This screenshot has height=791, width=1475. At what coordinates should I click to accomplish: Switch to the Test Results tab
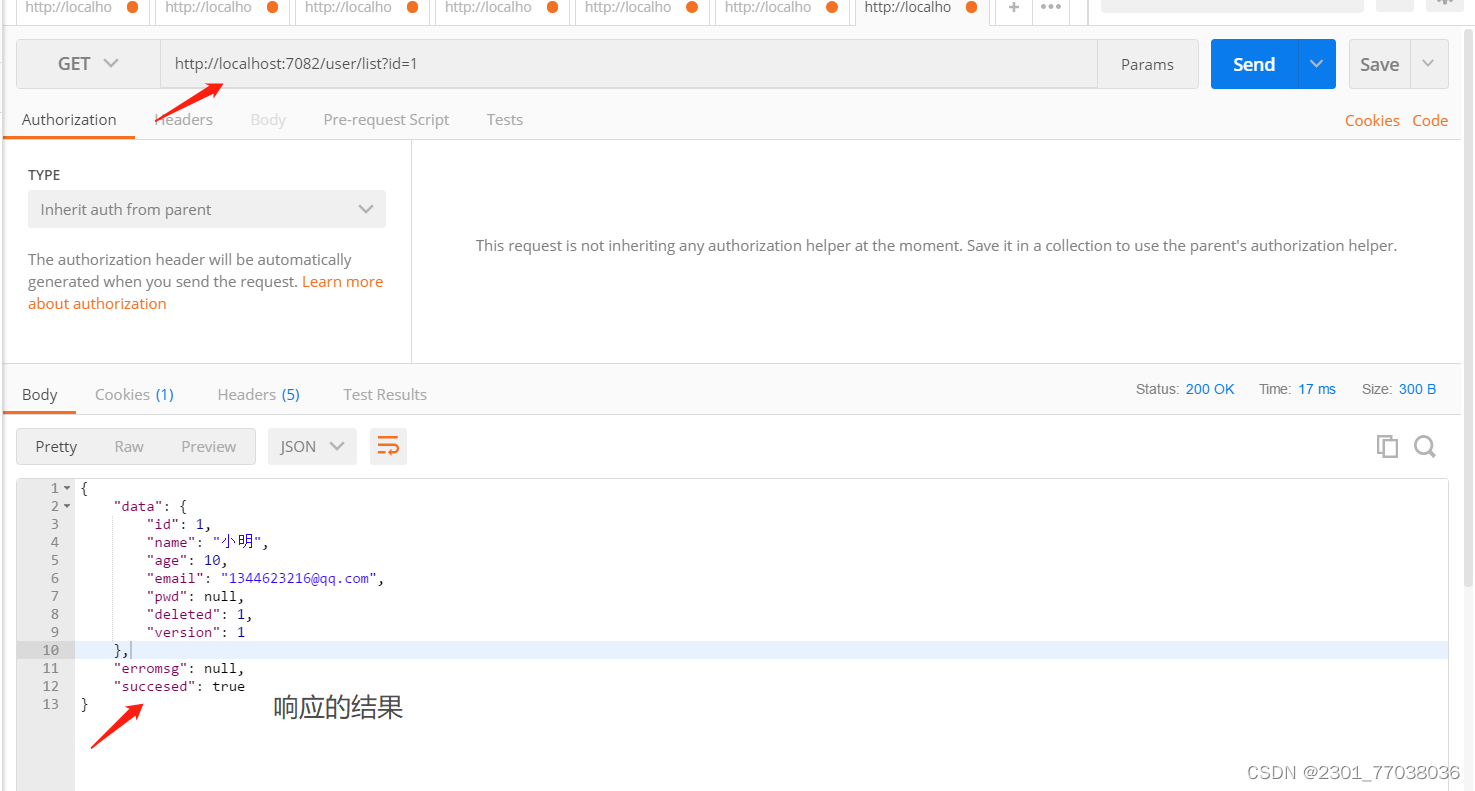click(x=384, y=394)
